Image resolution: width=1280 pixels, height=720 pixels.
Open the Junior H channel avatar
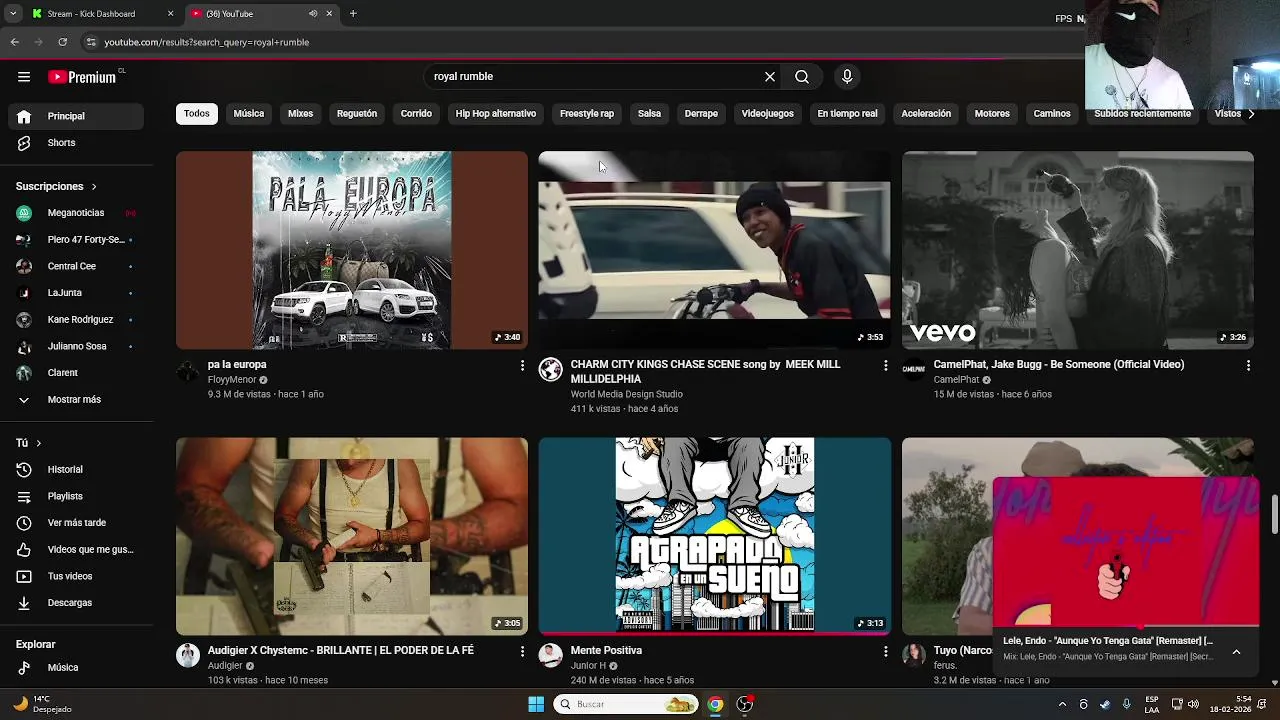tap(551, 656)
